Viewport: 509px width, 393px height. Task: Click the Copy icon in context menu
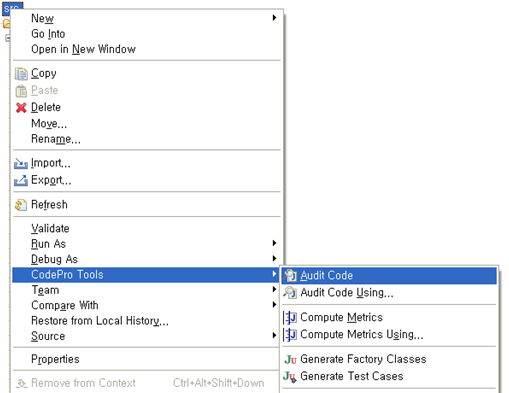pyautogui.click(x=21, y=74)
